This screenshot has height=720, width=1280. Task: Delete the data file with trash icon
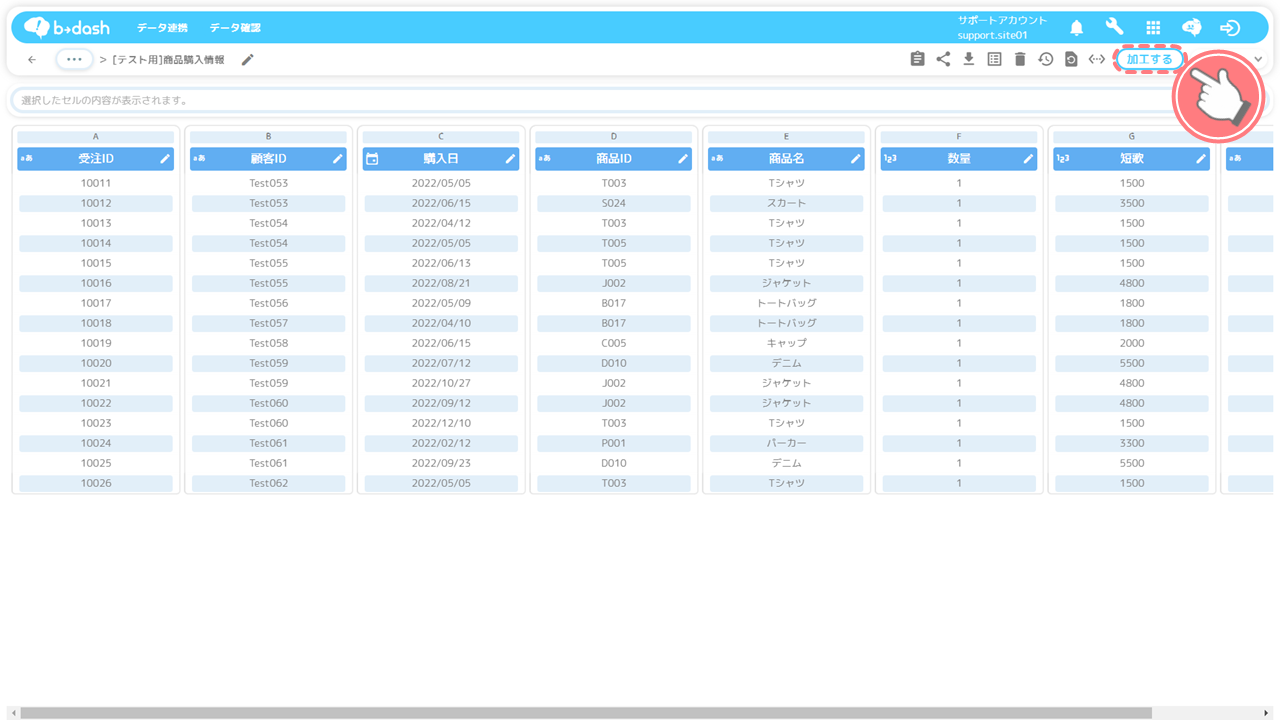click(x=1020, y=59)
